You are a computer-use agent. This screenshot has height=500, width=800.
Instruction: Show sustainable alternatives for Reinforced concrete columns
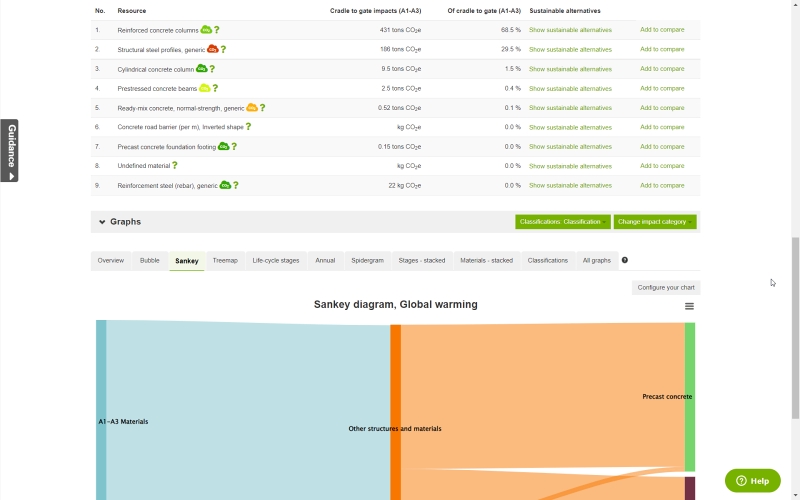pos(570,30)
